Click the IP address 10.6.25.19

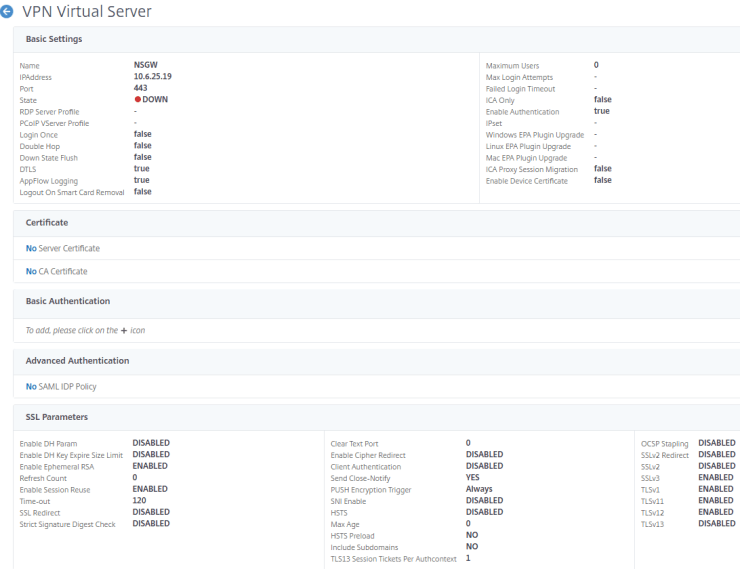155,77
